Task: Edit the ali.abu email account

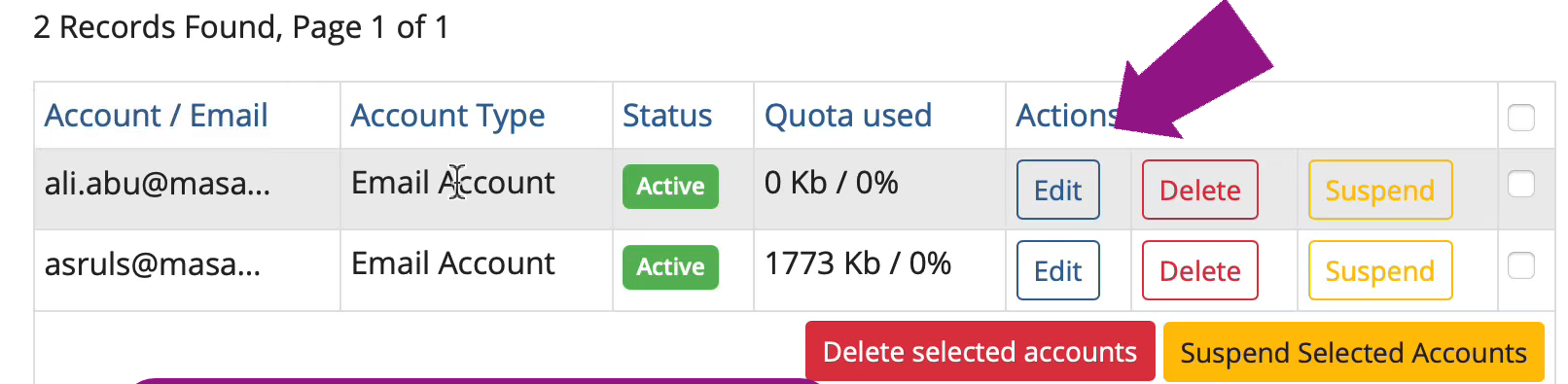Action: point(1057,190)
